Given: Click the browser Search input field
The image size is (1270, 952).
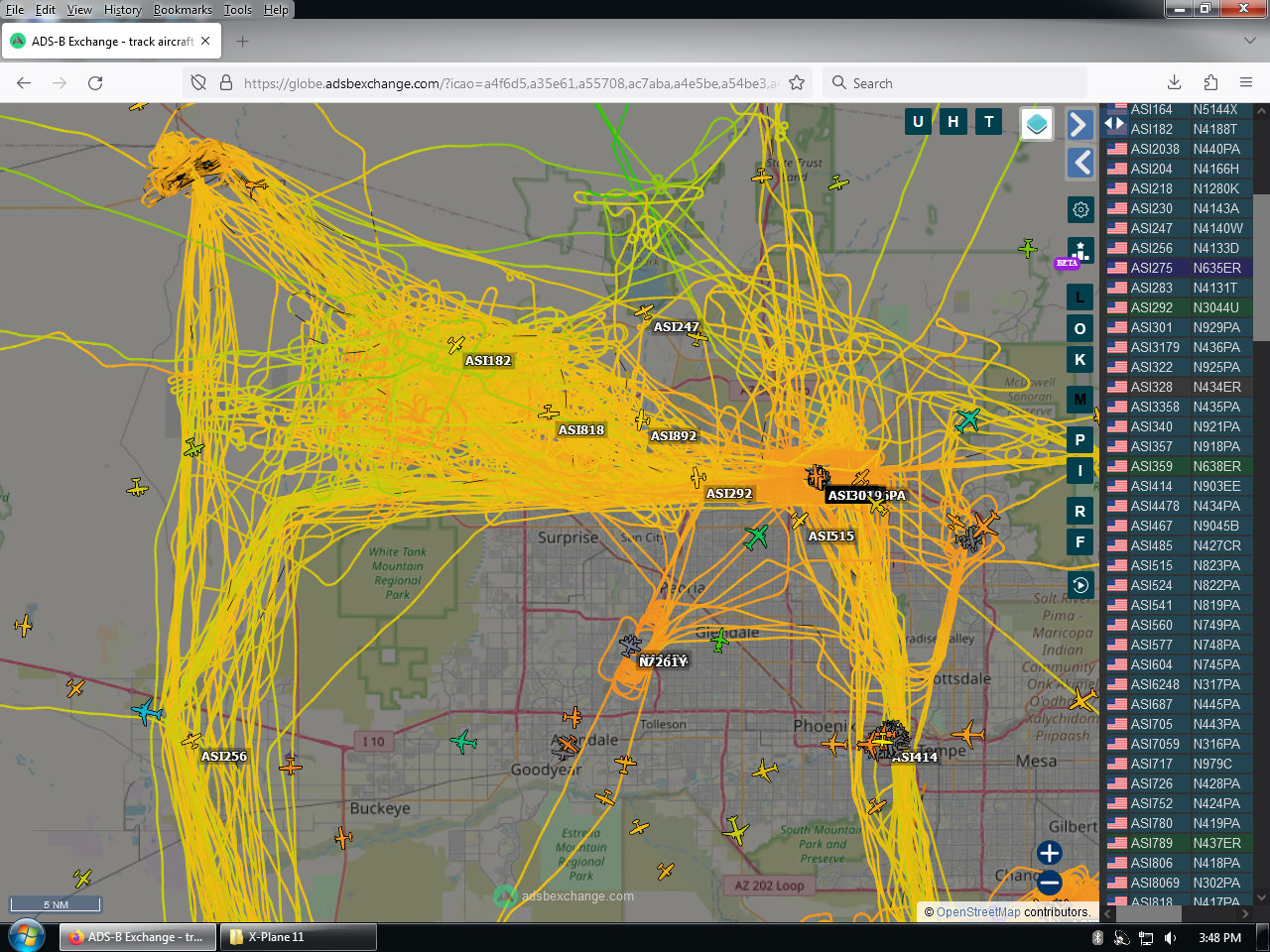Looking at the screenshot, I should point(954,83).
